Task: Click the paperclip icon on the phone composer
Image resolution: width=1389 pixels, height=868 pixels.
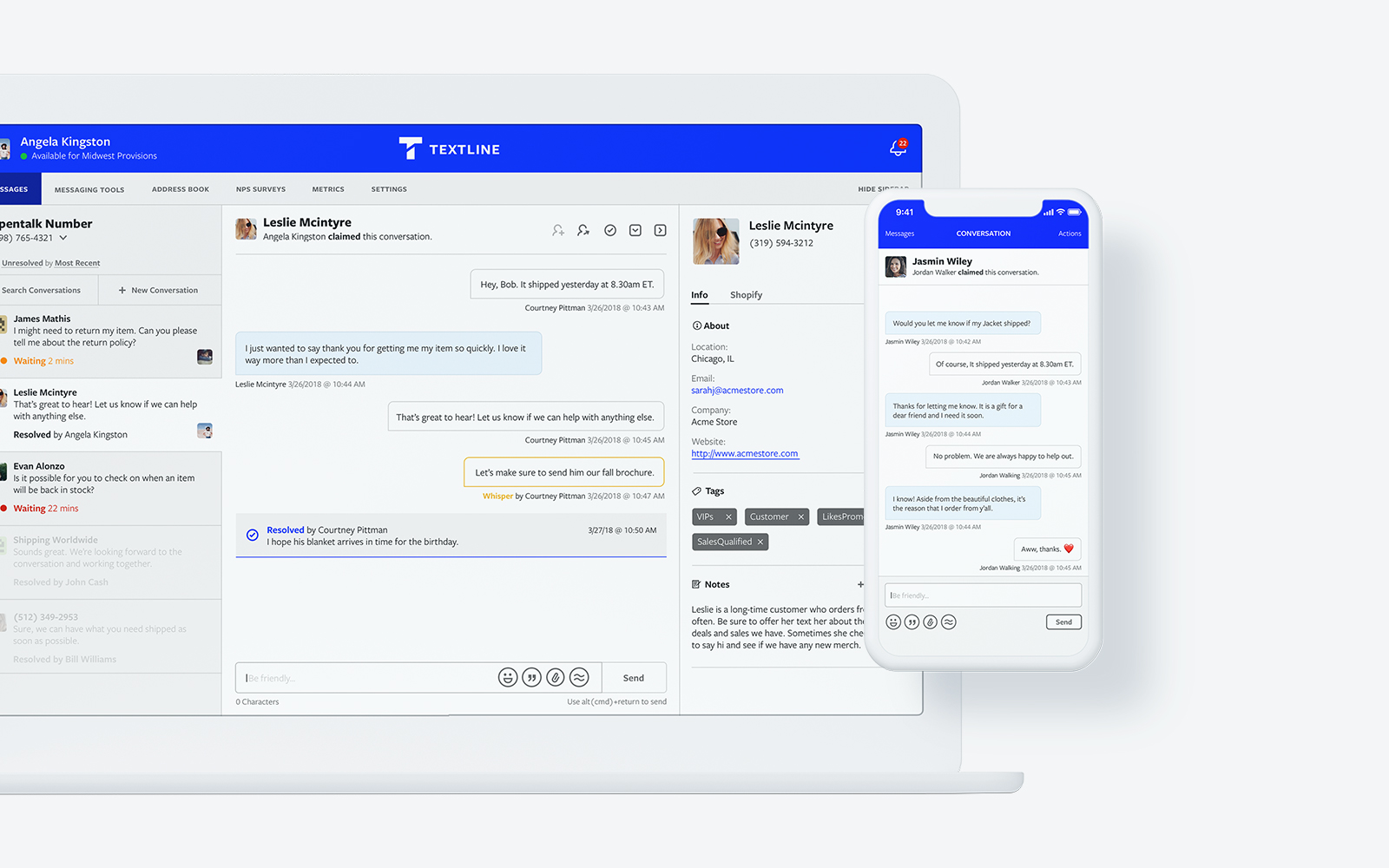Action: (931, 621)
